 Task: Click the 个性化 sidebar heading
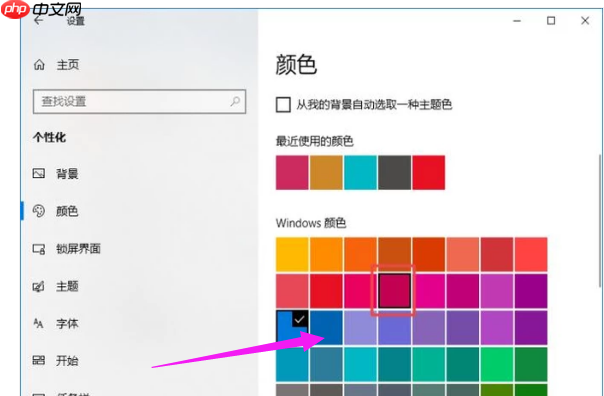click(49, 137)
